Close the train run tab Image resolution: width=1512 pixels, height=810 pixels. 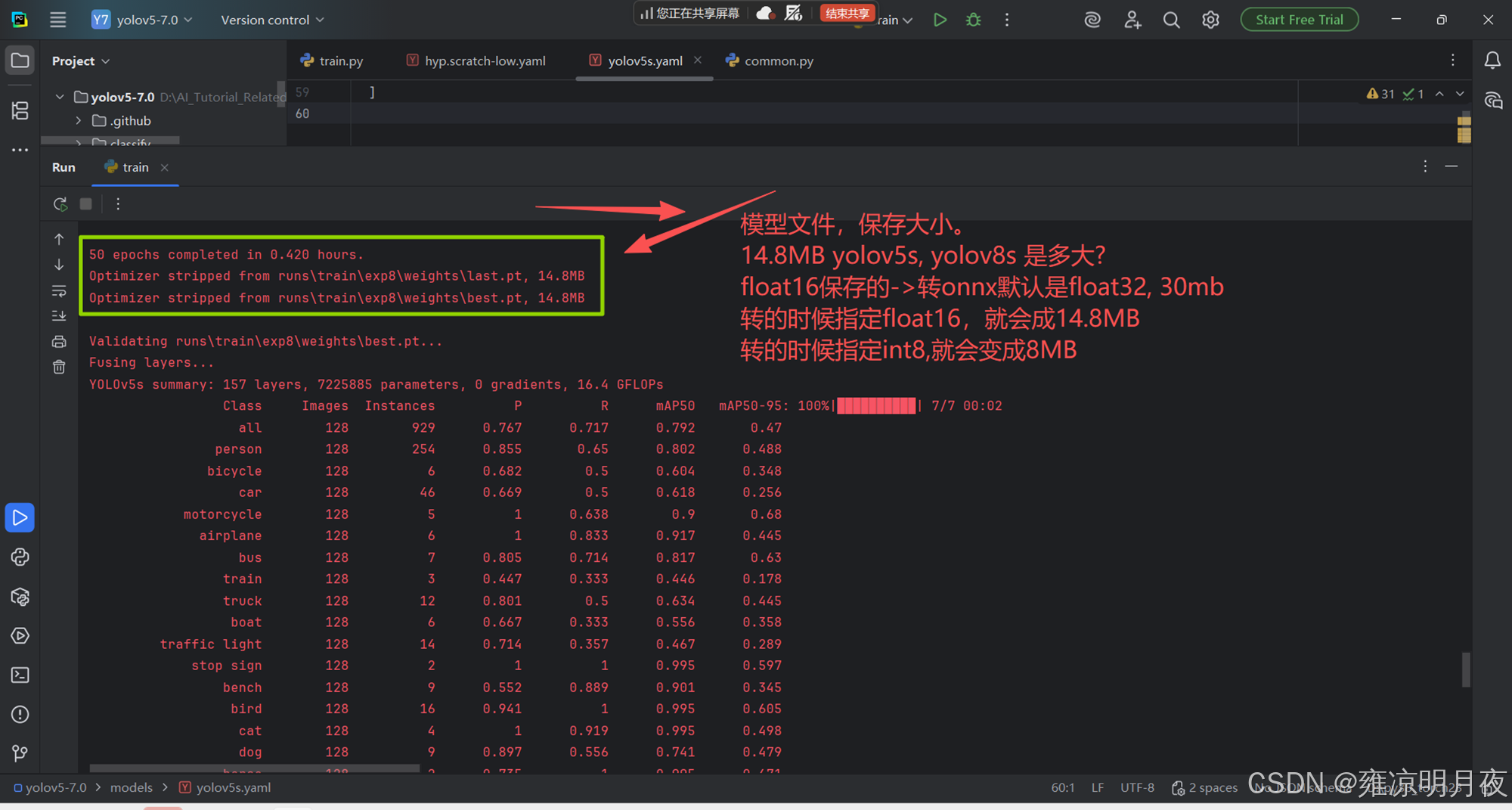coord(164,167)
